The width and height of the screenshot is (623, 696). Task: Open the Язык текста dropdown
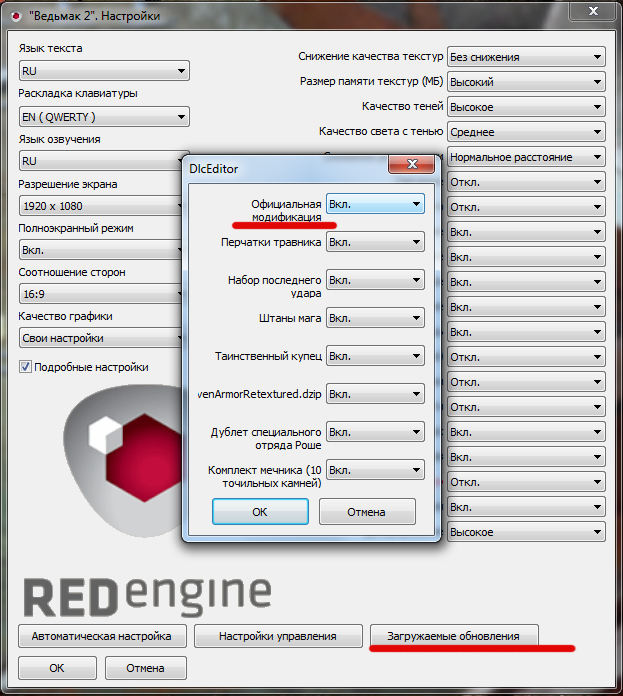point(104,71)
